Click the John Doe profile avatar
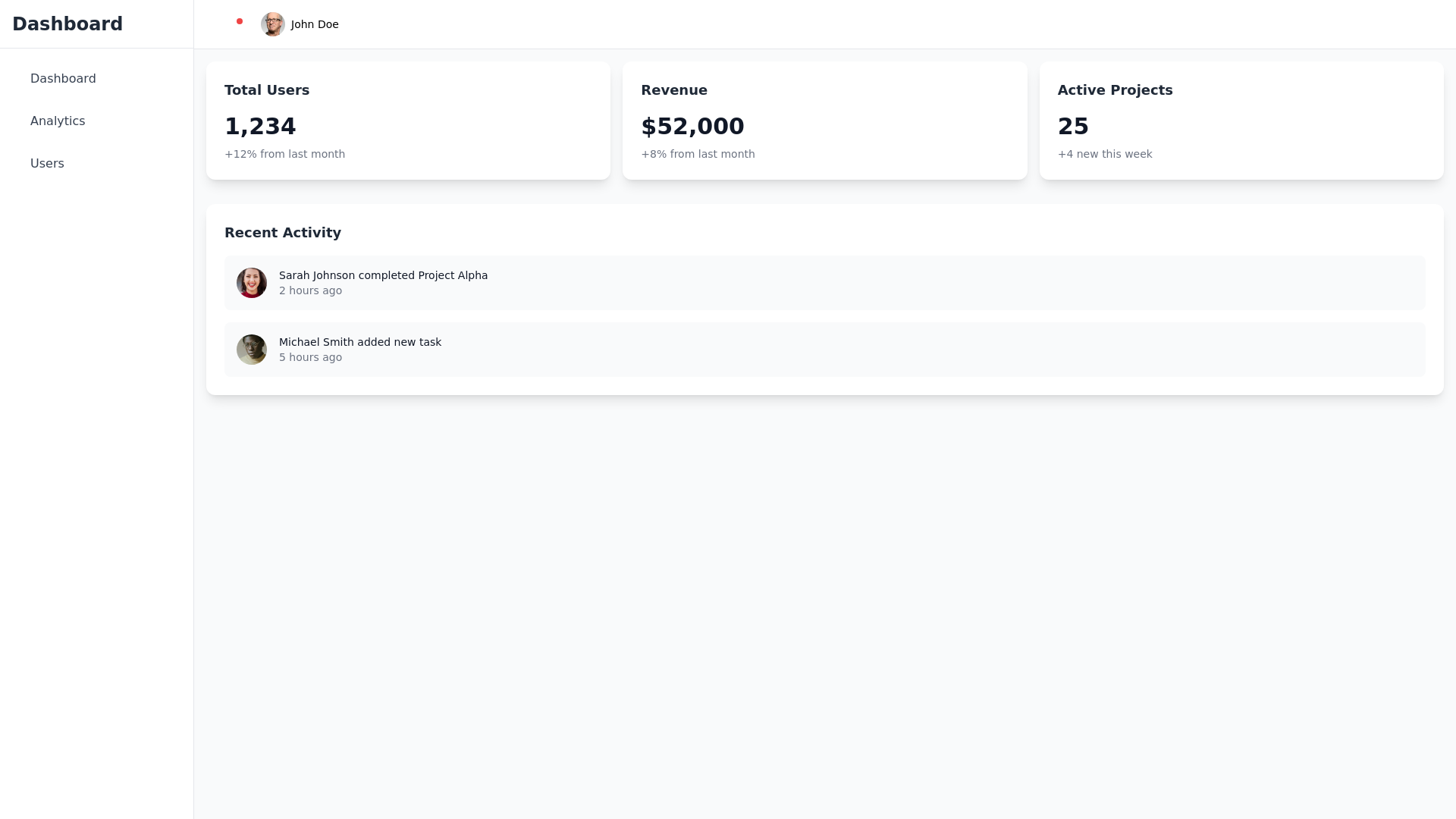 [x=272, y=24]
